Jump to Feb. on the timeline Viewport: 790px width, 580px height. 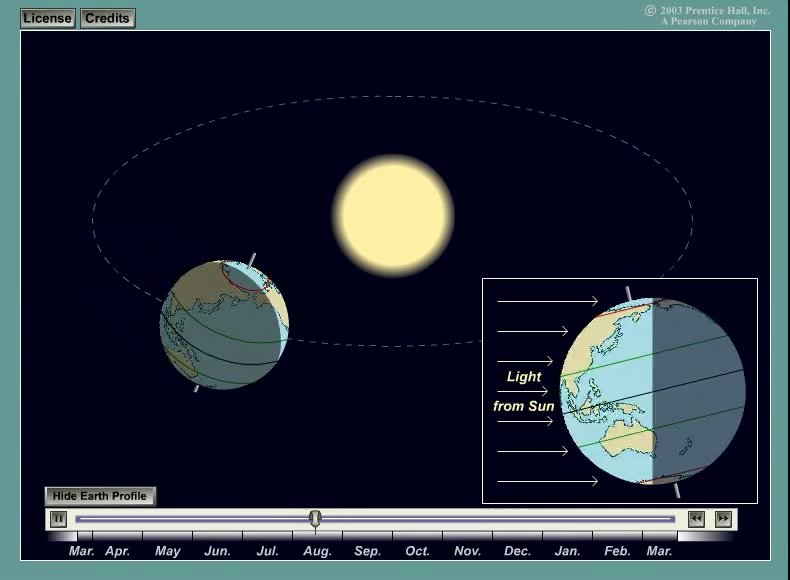(x=618, y=551)
